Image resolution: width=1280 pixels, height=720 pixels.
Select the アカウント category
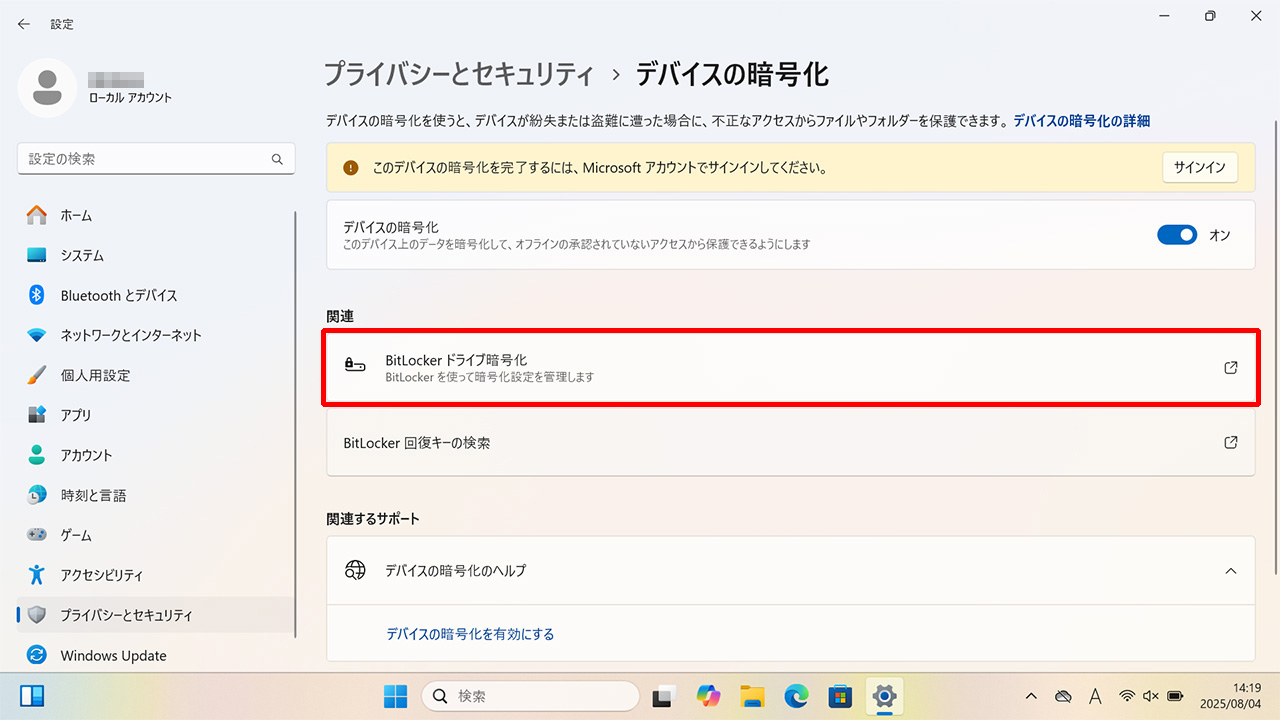(156, 455)
